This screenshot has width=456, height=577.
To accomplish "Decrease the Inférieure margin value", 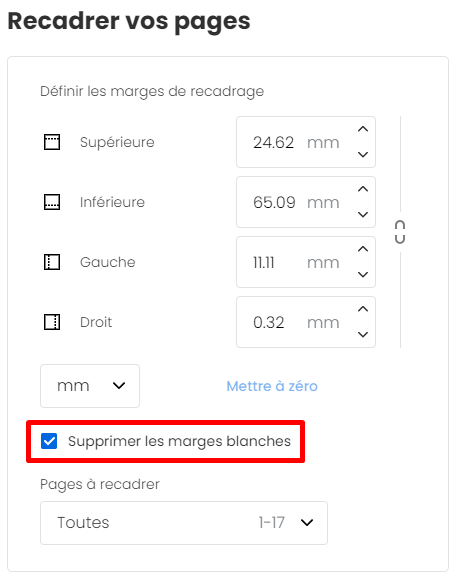I will click(363, 215).
